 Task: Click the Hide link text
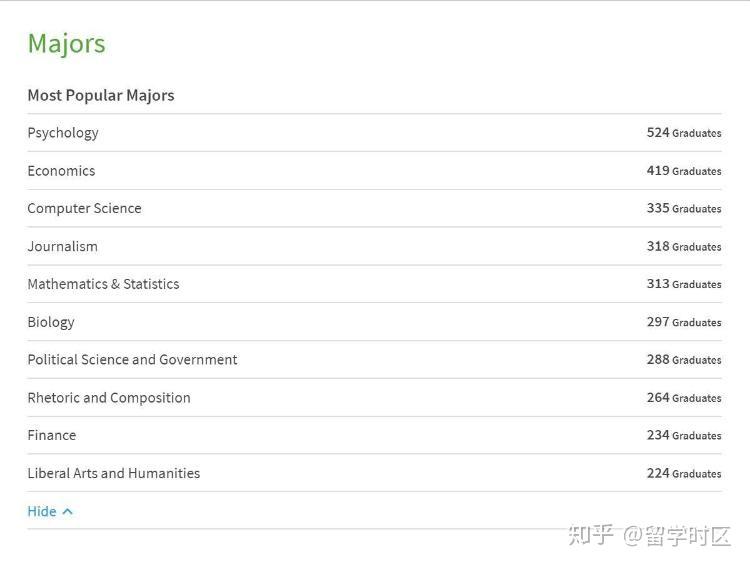(x=42, y=512)
